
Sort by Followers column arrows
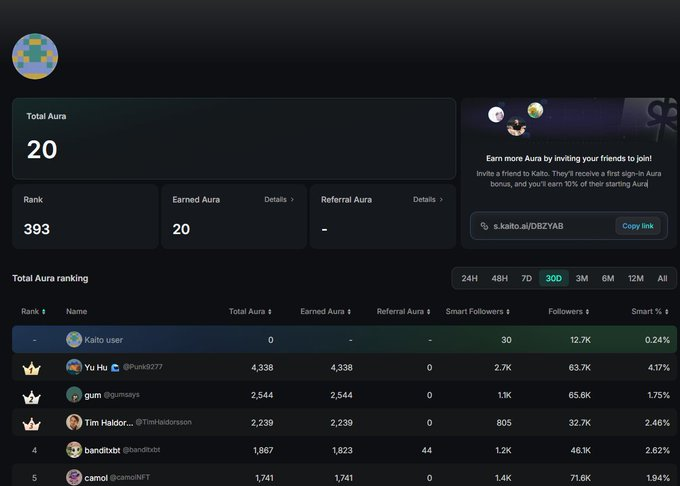point(587,312)
